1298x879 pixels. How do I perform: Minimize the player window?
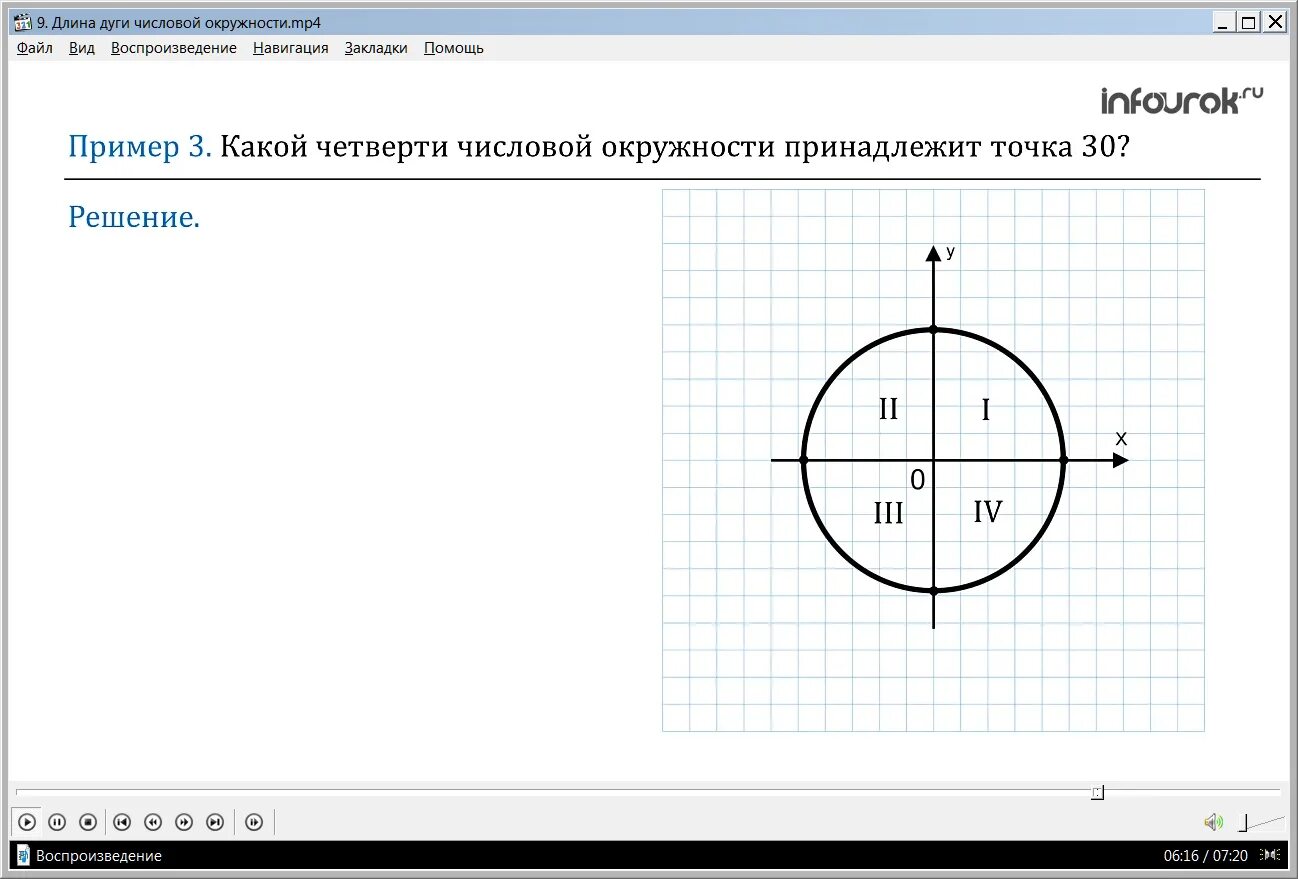pyautogui.click(x=1224, y=22)
